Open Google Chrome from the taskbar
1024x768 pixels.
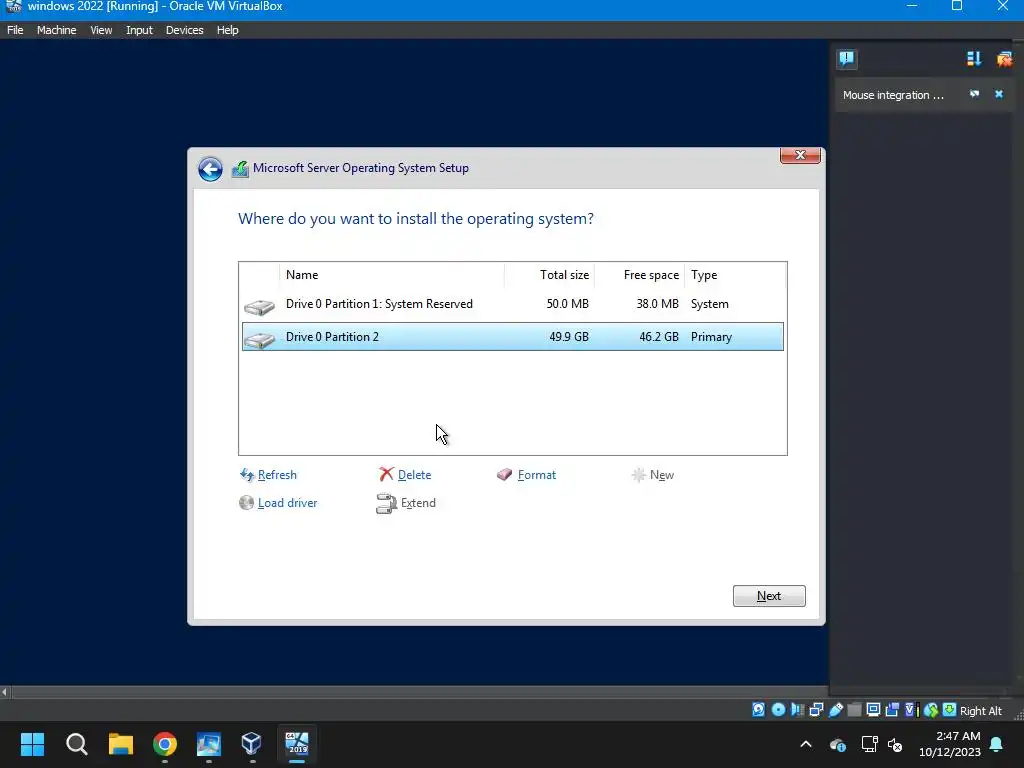point(165,744)
